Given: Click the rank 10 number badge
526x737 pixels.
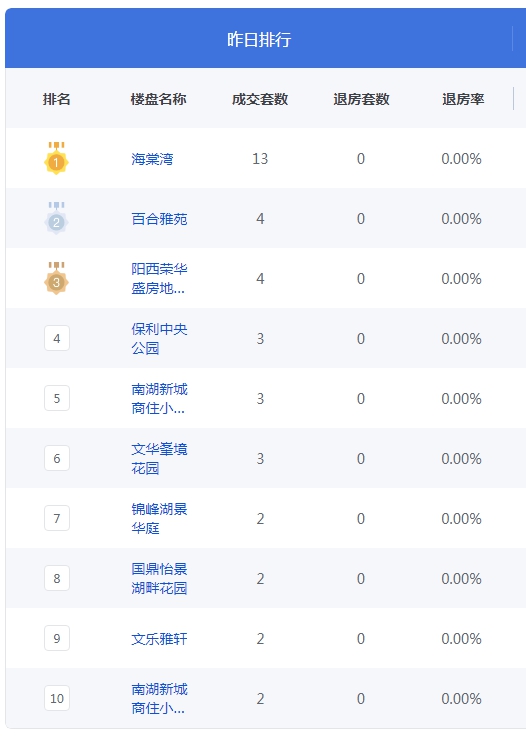Looking at the screenshot, I should [x=57, y=698].
